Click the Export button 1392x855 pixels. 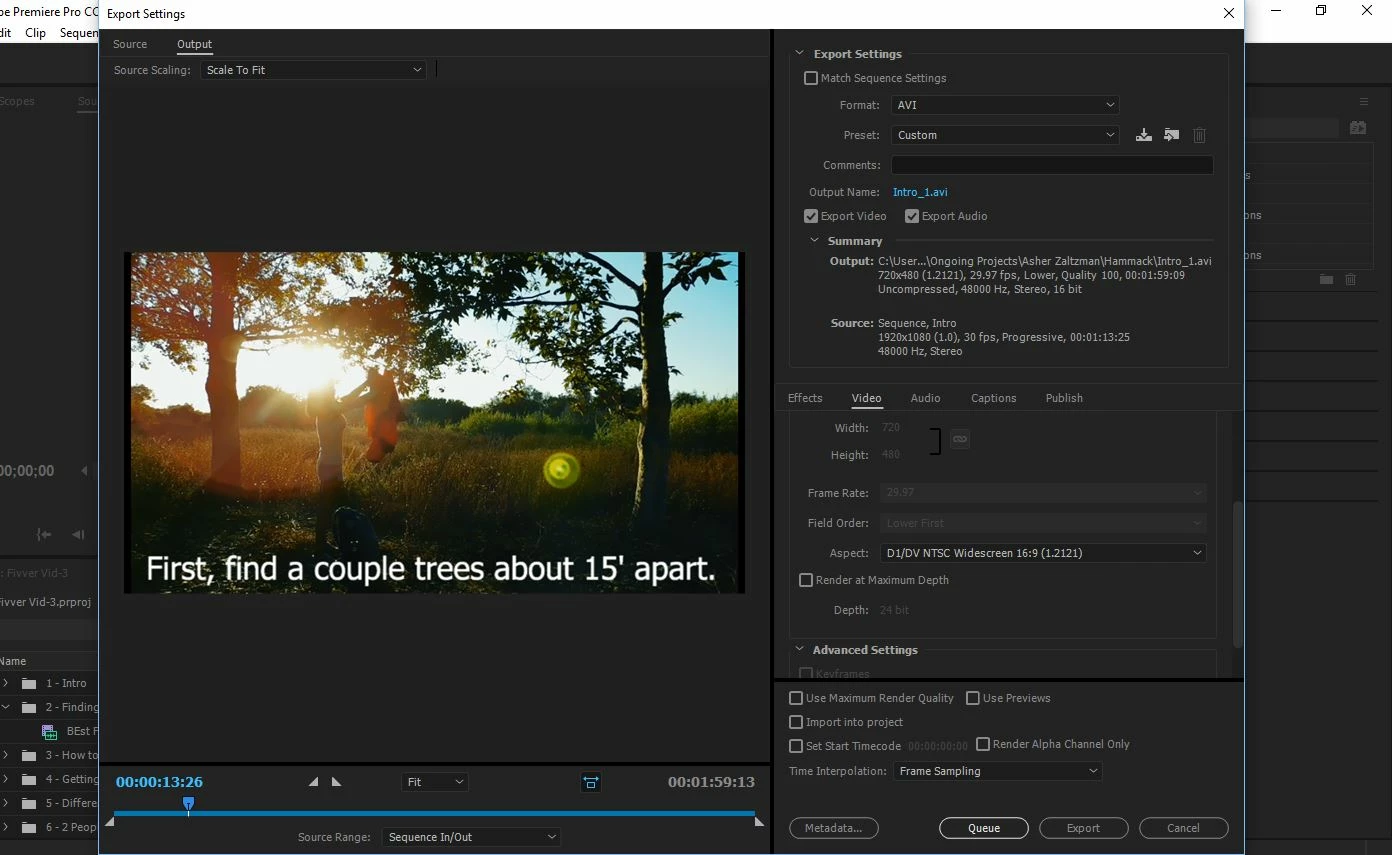[1084, 828]
